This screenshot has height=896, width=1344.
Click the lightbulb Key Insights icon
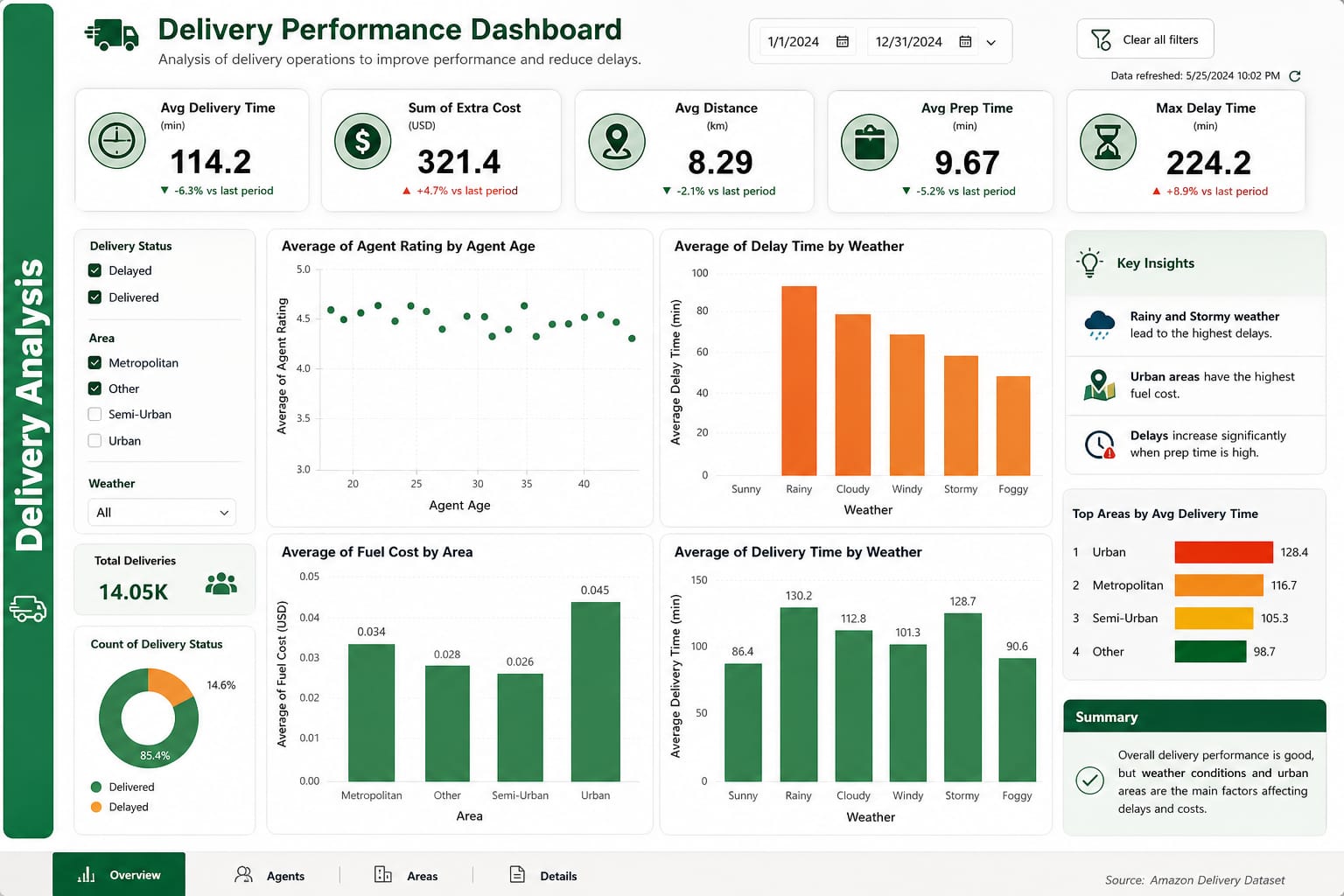point(1089,262)
